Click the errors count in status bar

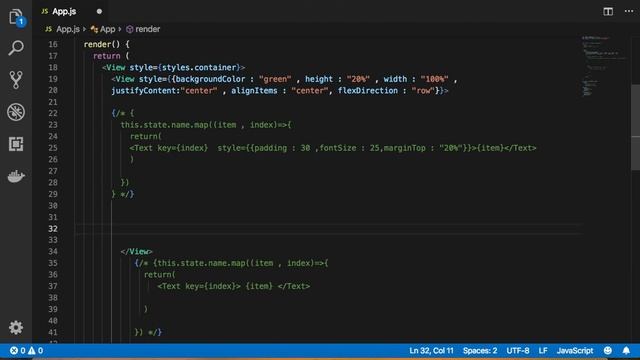coord(18,351)
